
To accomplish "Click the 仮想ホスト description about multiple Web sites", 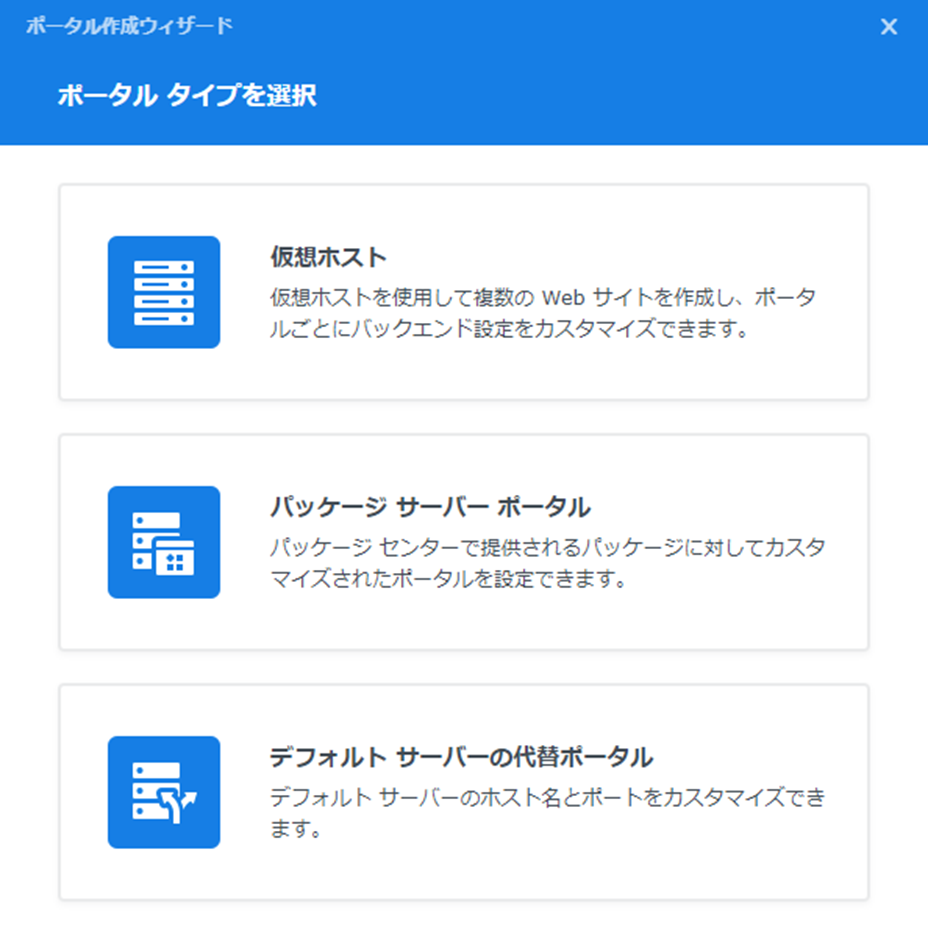I will [543, 312].
